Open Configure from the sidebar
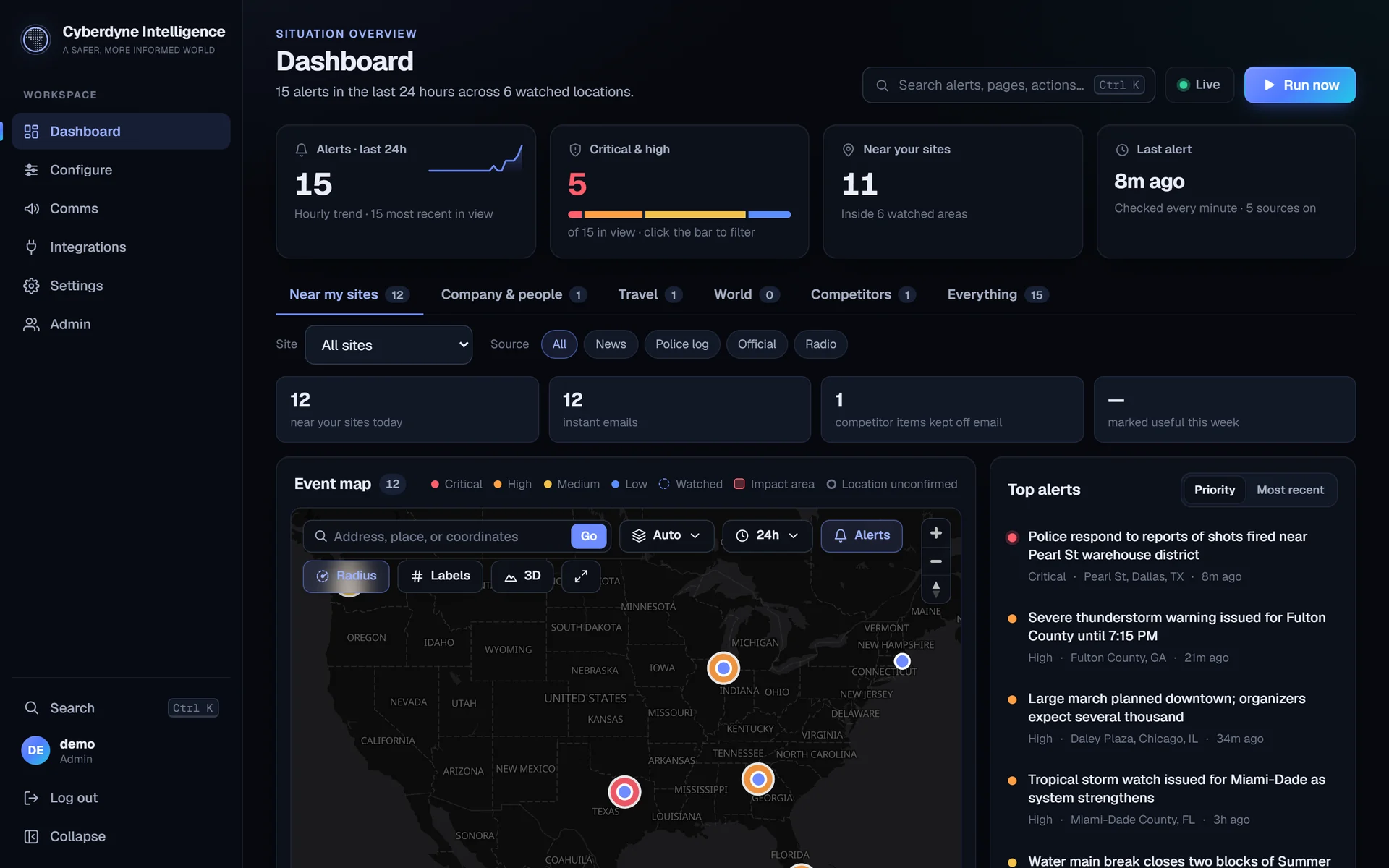This screenshot has width=1389, height=868. click(121, 170)
